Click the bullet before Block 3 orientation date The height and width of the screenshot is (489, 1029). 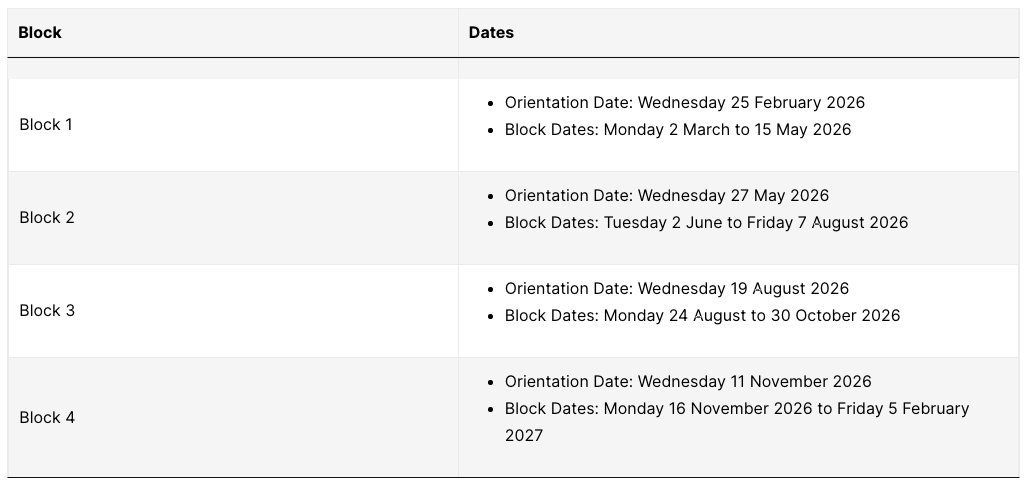(x=491, y=289)
